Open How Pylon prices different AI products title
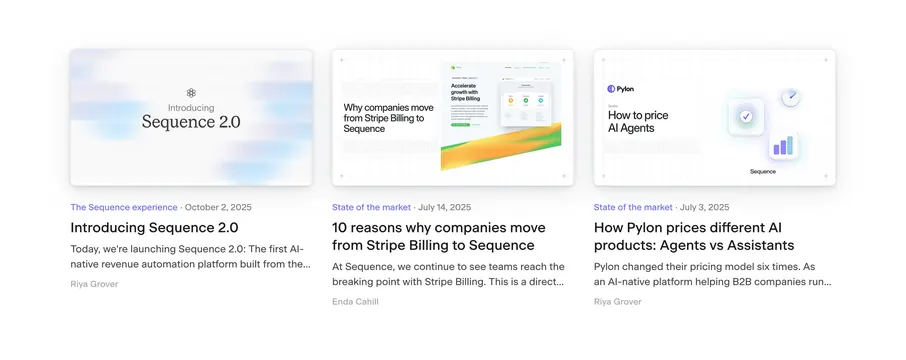The width and height of the screenshot is (906, 360). click(694, 236)
